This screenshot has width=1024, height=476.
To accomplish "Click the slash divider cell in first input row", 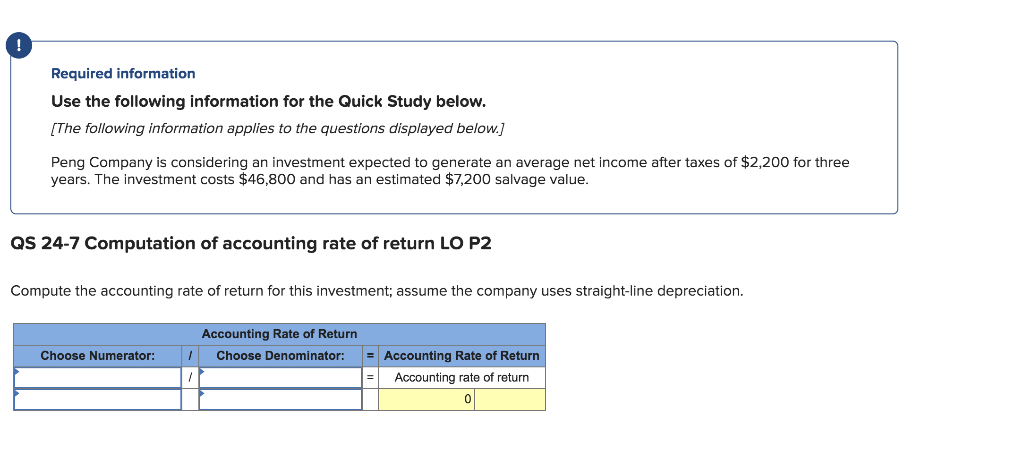I will coord(190,377).
